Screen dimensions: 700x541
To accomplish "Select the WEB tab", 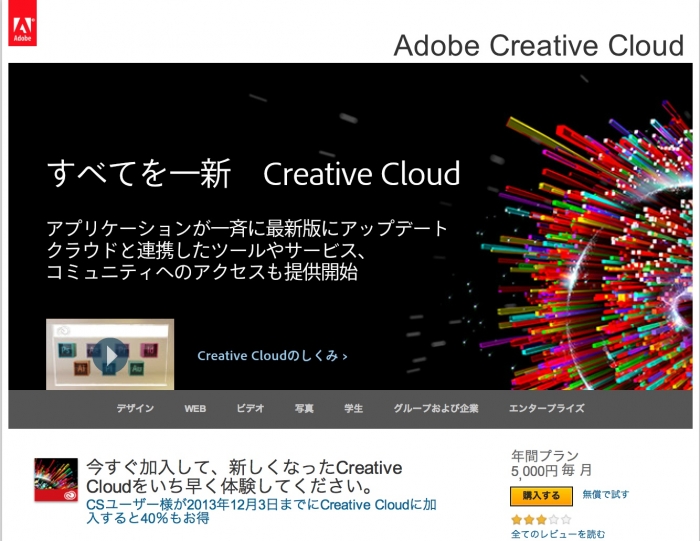I will tap(195, 408).
